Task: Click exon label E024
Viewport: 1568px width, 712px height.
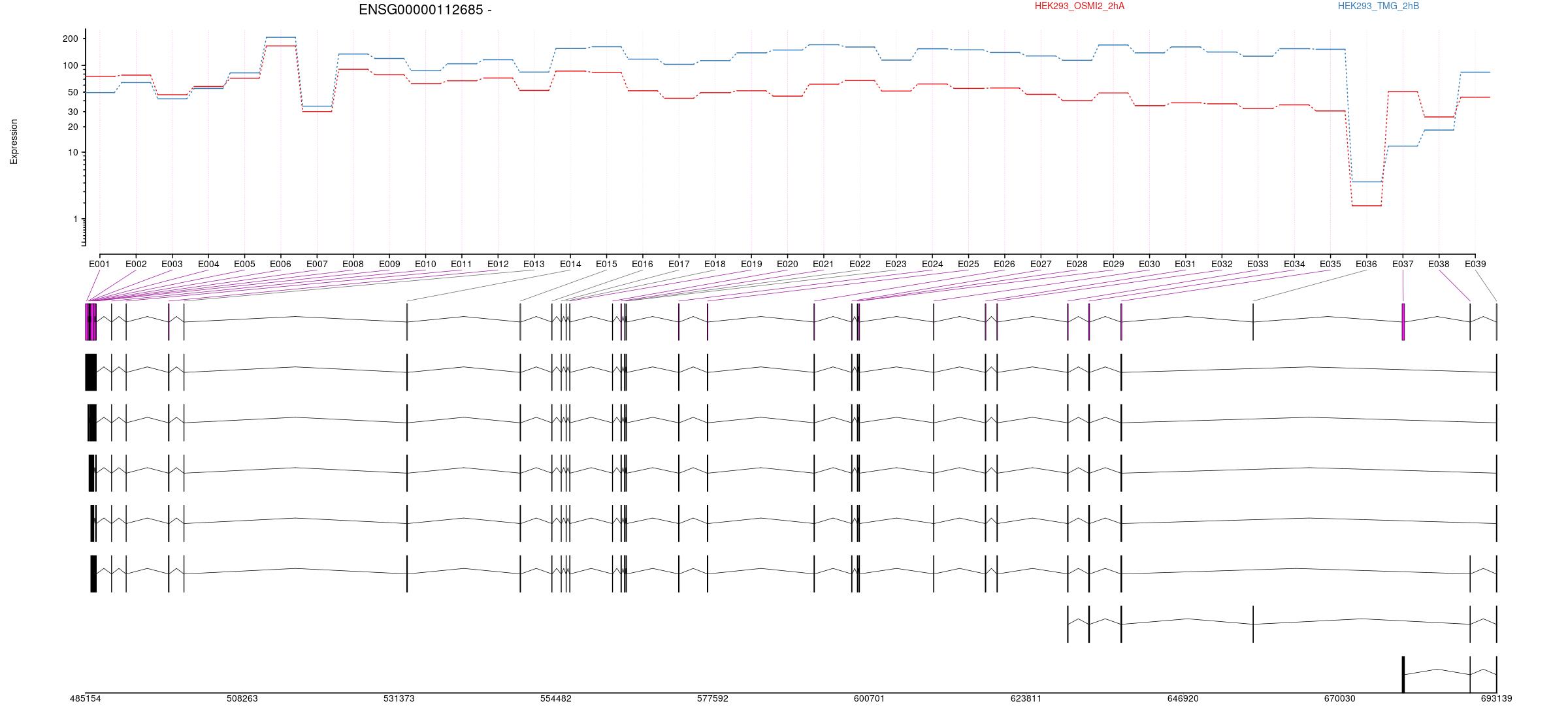Action: [x=932, y=264]
